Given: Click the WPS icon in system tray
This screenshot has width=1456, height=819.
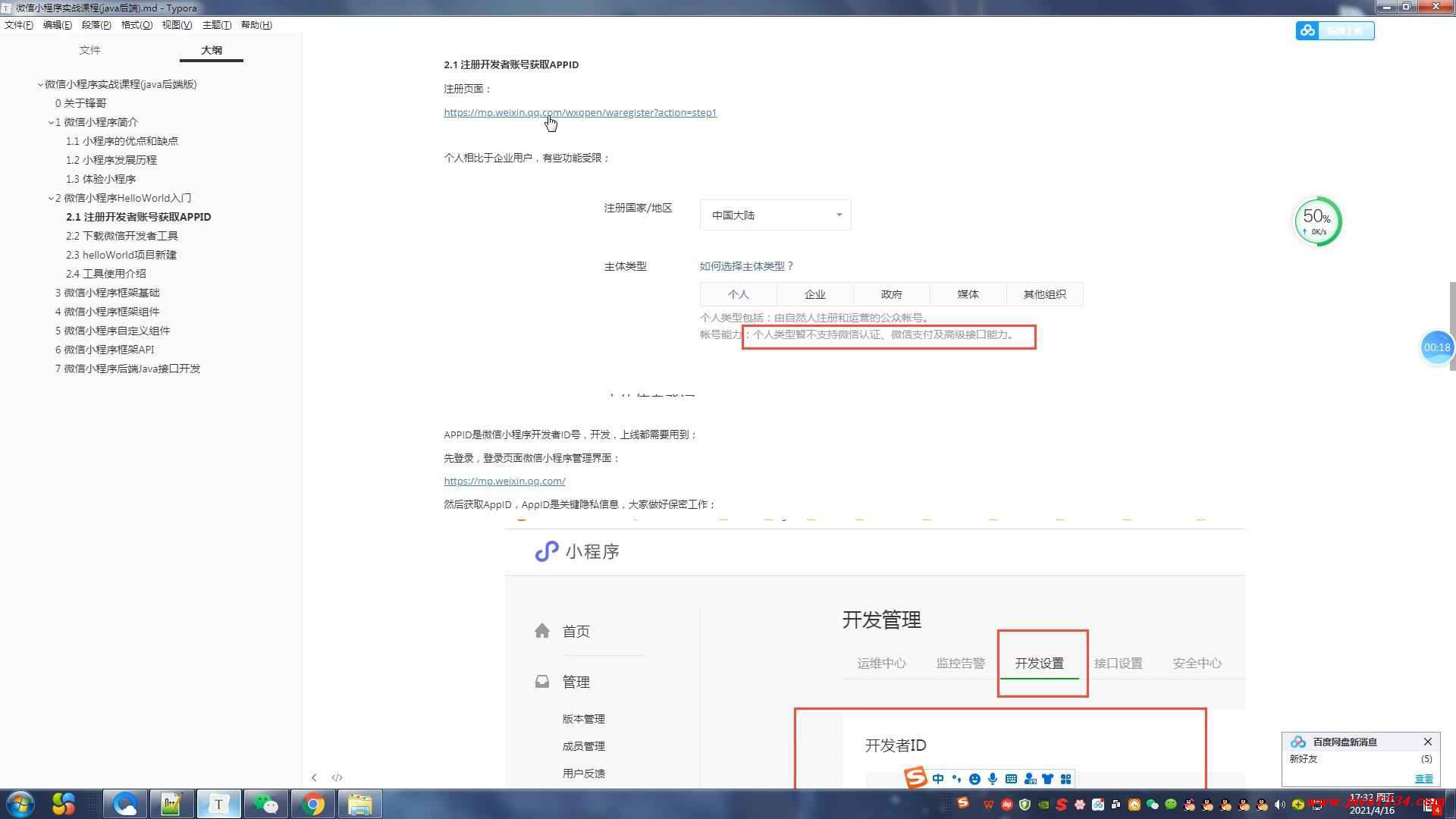Looking at the screenshot, I should coord(989,805).
